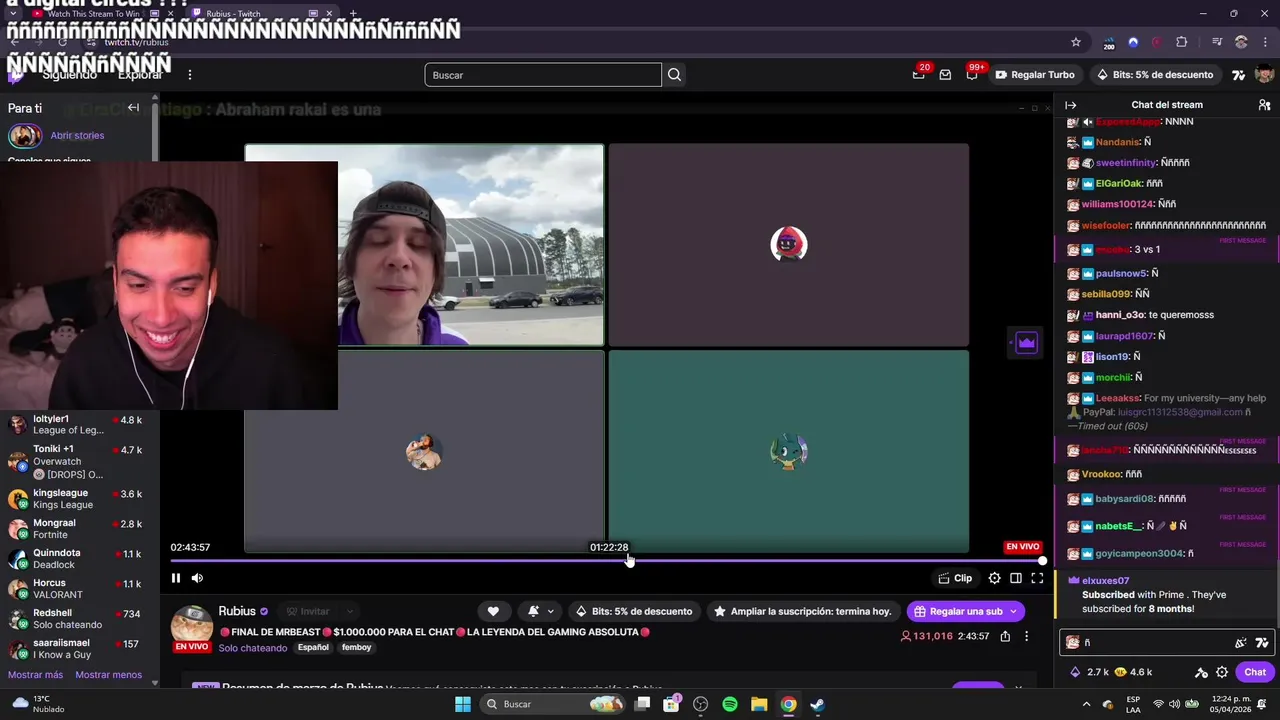Image resolution: width=1280 pixels, height=720 pixels.
Task: Open the video player settings gear
Action: [994, 578]
